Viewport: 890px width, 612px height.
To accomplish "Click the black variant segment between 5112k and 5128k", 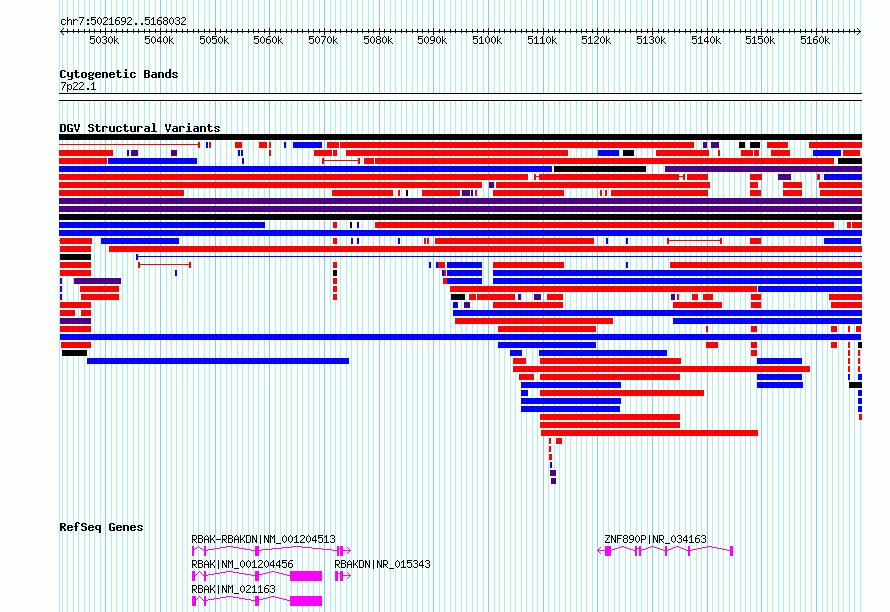I will pyautogui.click(x=600, y=169).
